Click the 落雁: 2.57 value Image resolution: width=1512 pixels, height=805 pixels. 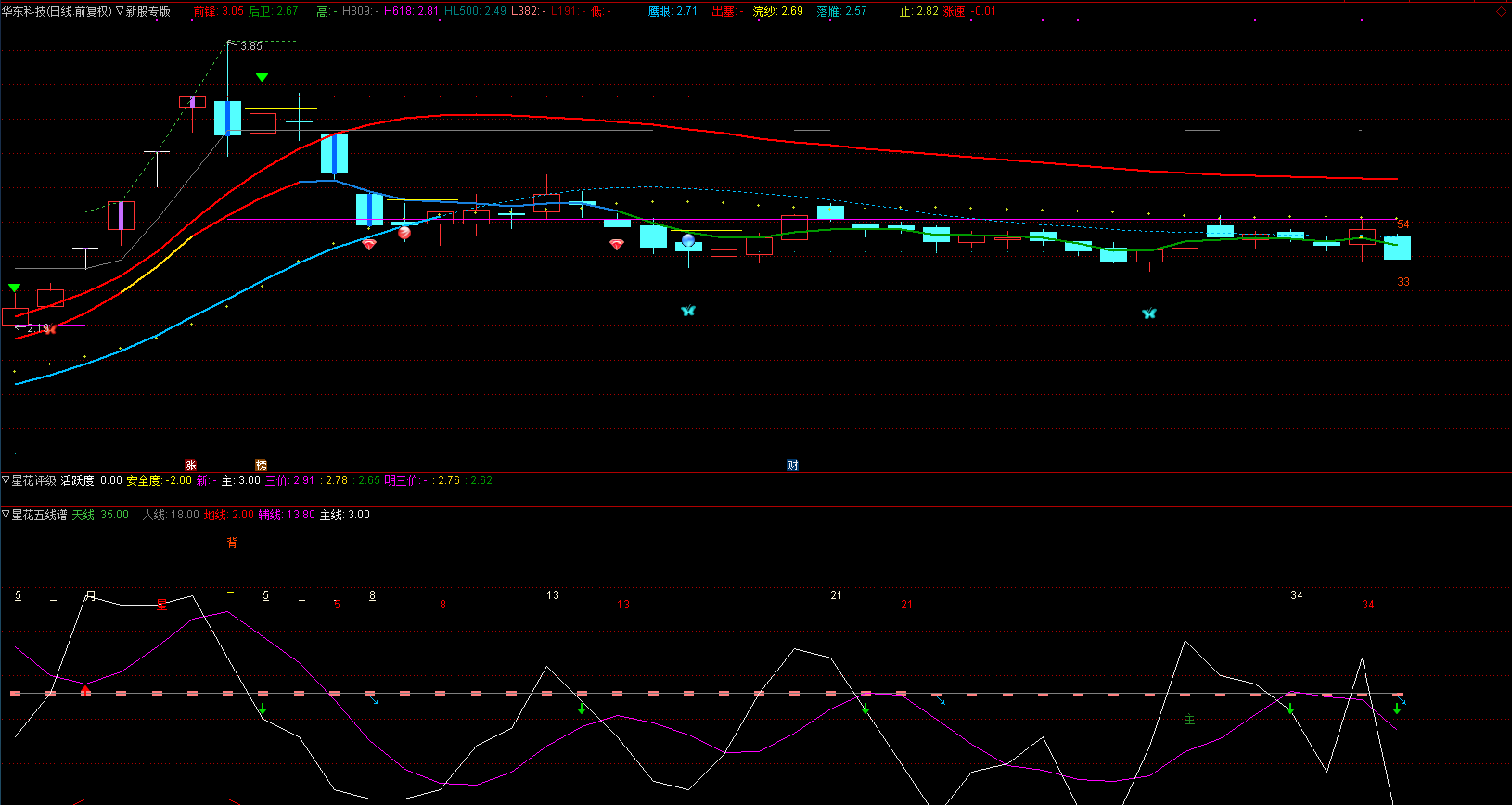tap(842, 11)
